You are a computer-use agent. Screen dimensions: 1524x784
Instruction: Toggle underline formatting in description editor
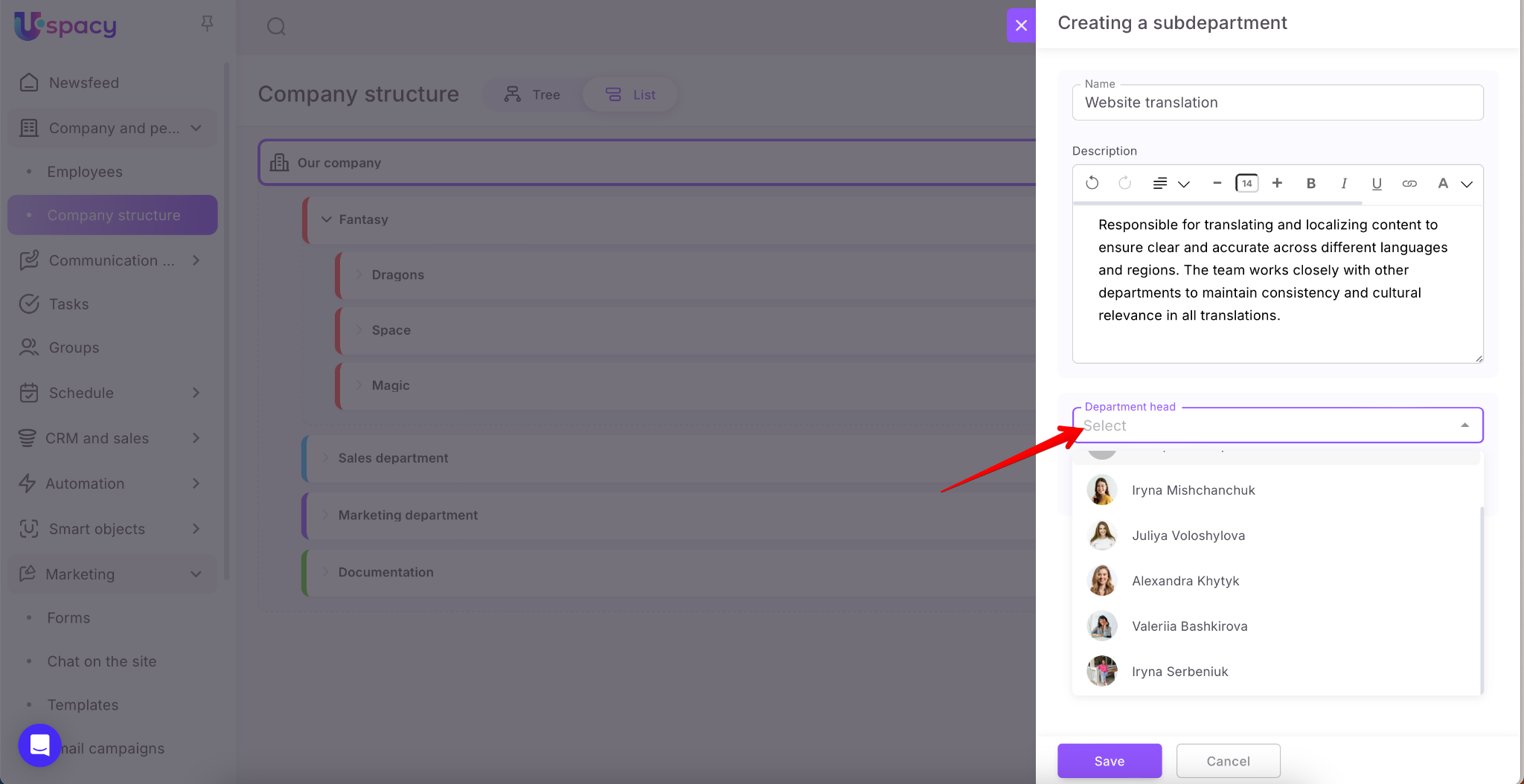[1376, 184]
